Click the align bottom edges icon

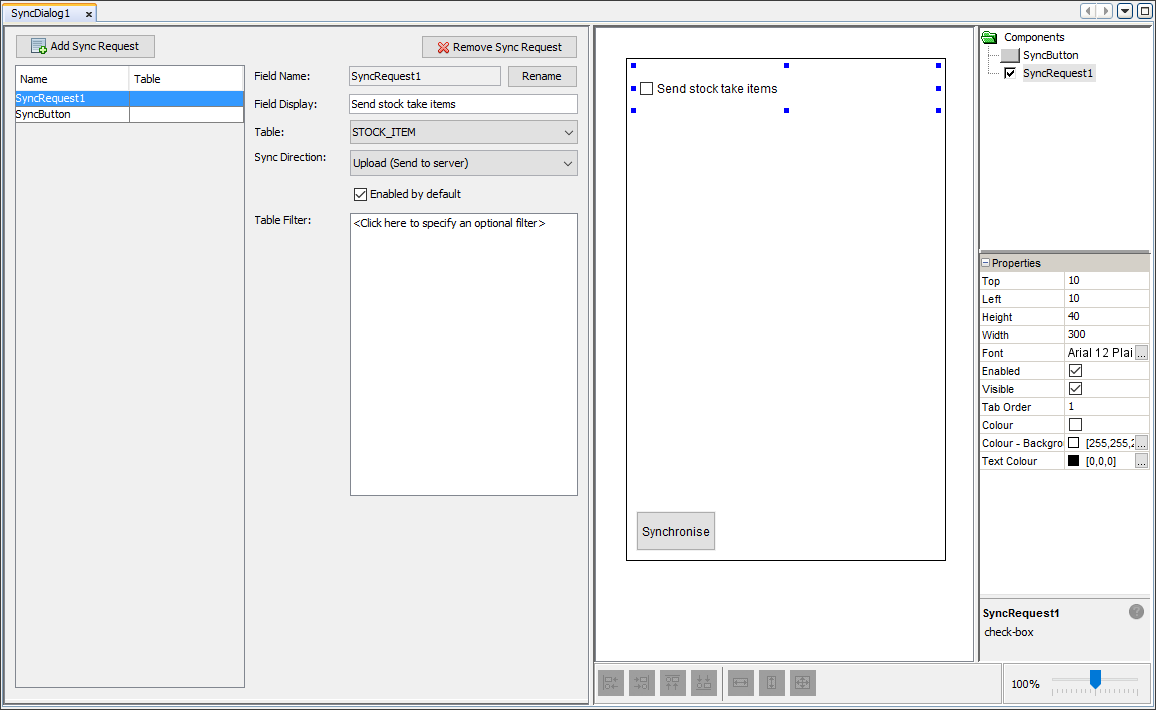point(703,683)
